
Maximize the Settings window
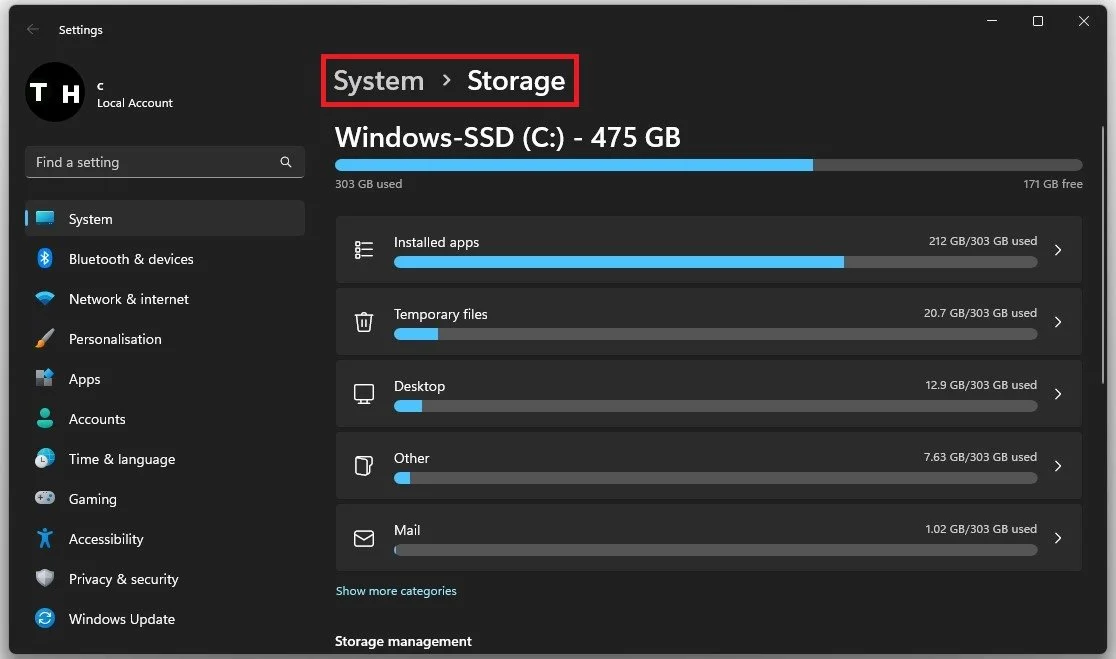[1038, 21]
